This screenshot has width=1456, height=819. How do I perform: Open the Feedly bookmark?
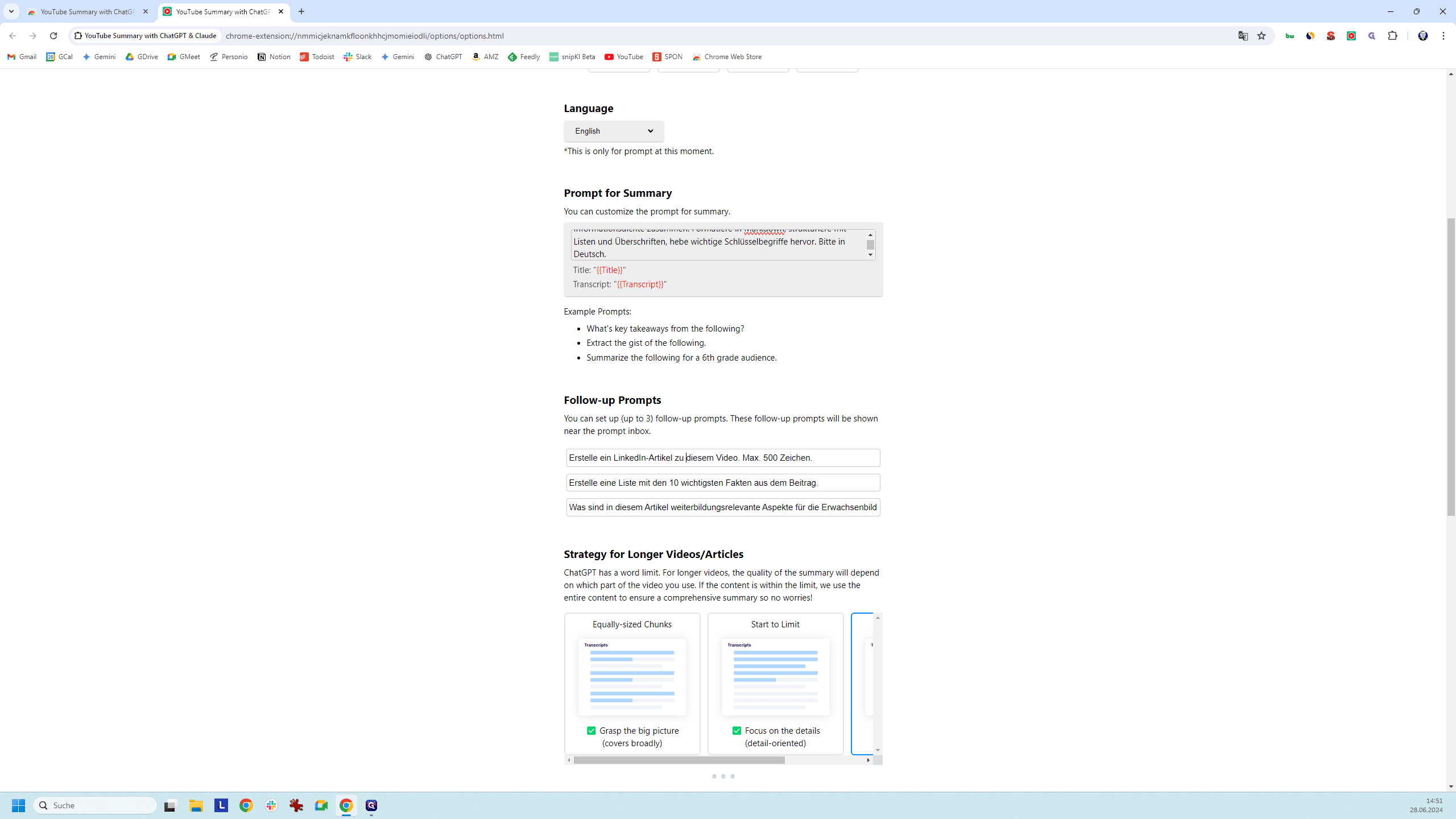pos(524,57)
